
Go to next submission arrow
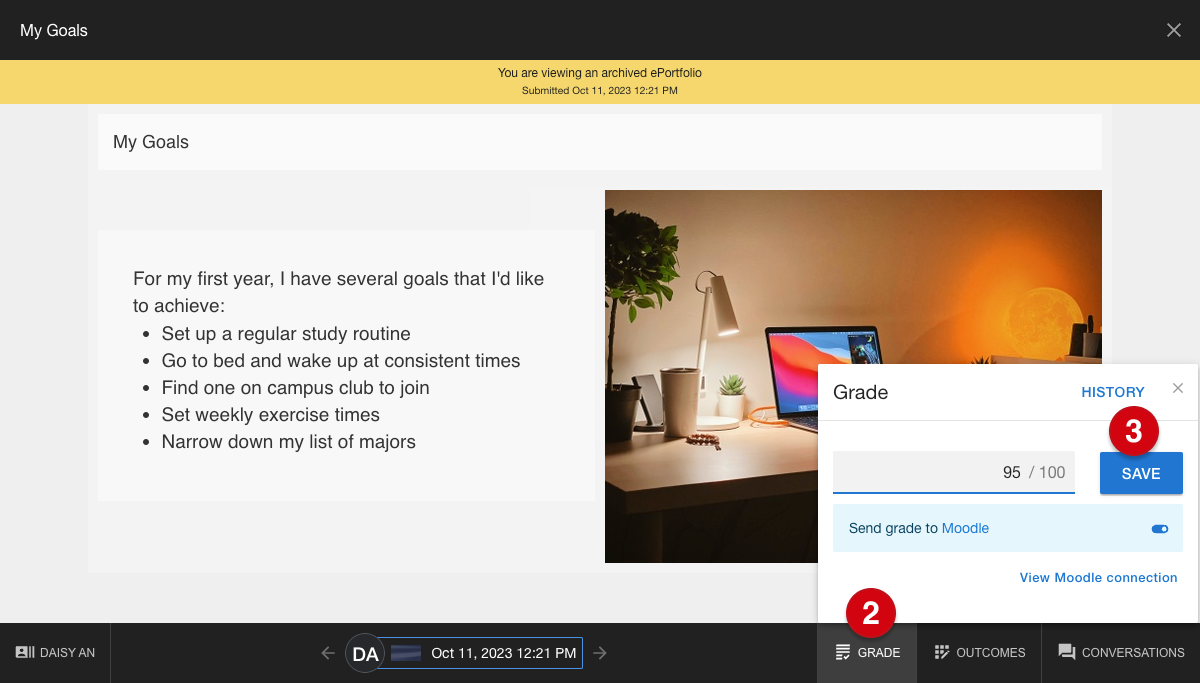coord(600,653)
